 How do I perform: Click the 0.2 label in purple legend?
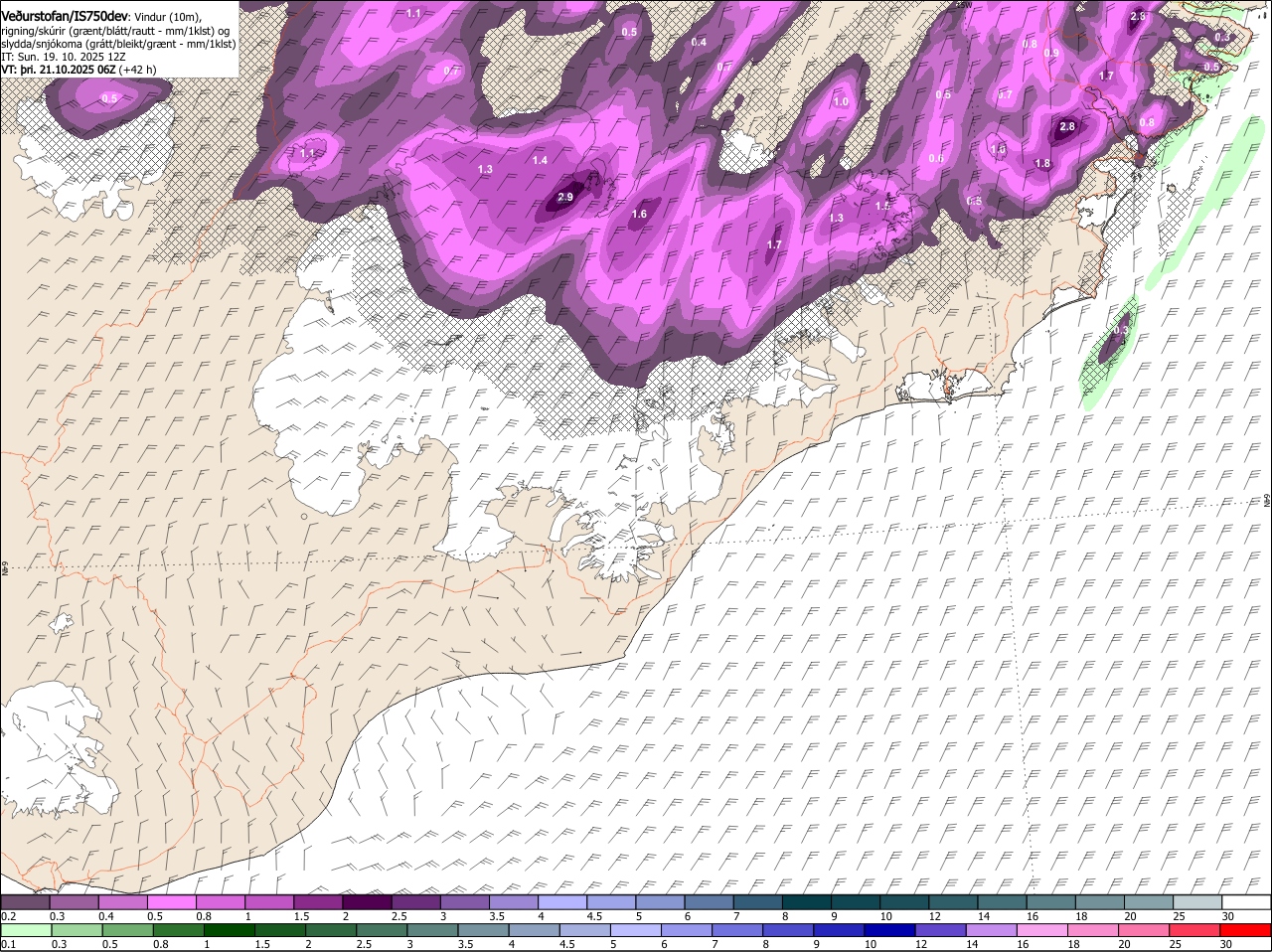pyautogui.click(x=8, y=916)
